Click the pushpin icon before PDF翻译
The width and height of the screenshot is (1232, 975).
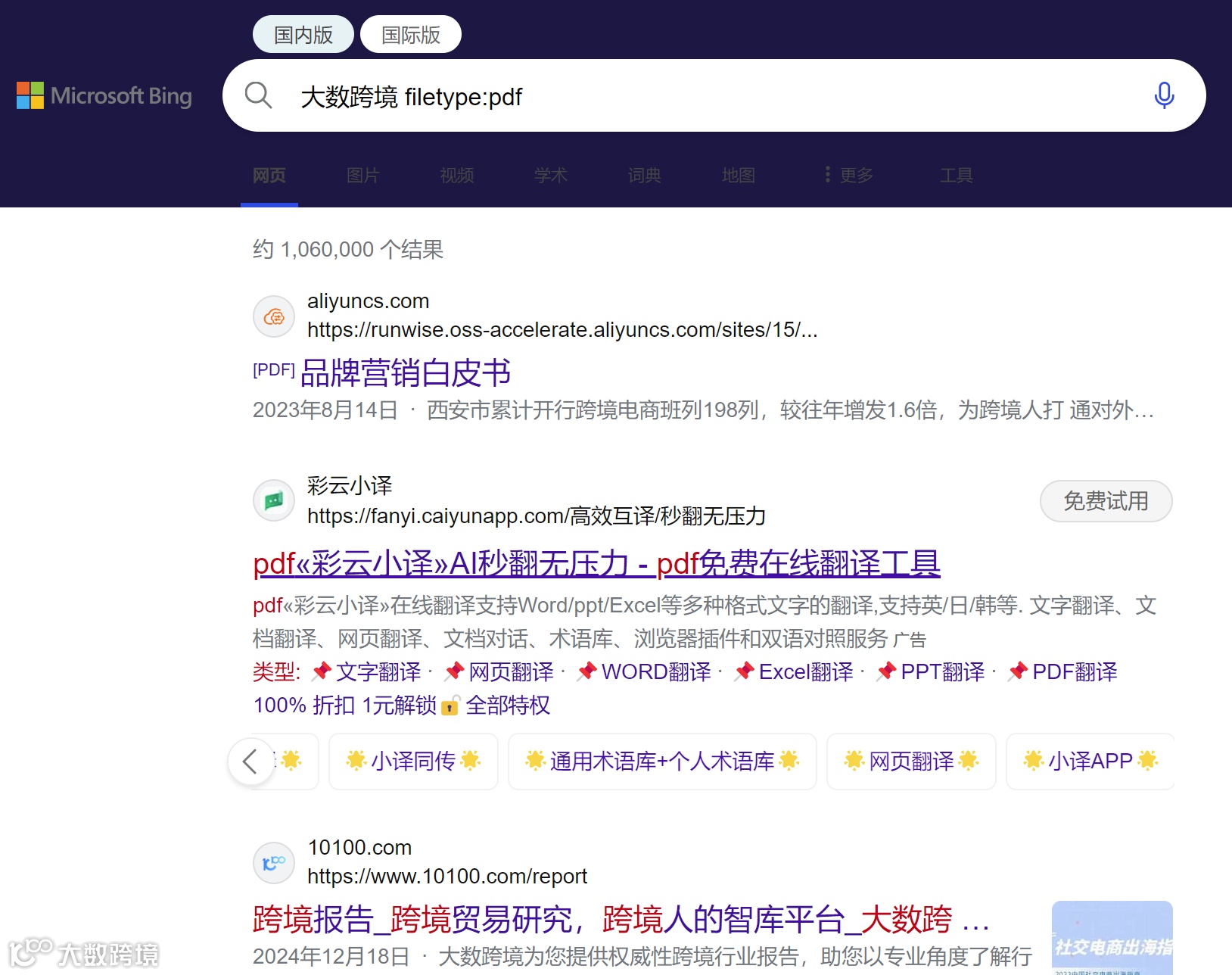click(x=1017, y=671)
